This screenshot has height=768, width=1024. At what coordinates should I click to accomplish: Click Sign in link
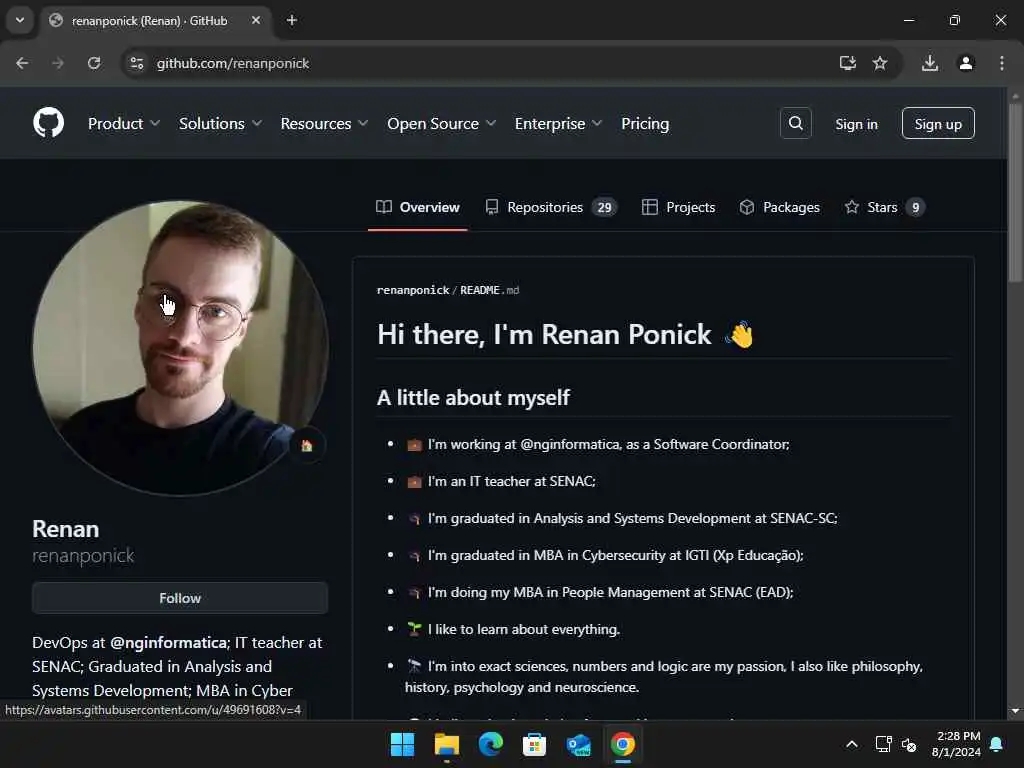(x=856, y=124)
